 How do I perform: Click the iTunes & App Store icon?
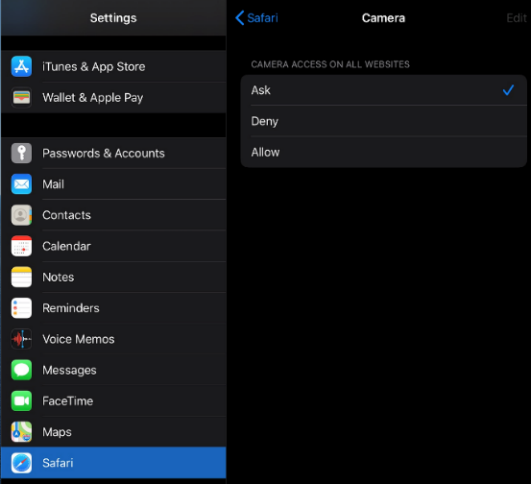coord(22,66)
